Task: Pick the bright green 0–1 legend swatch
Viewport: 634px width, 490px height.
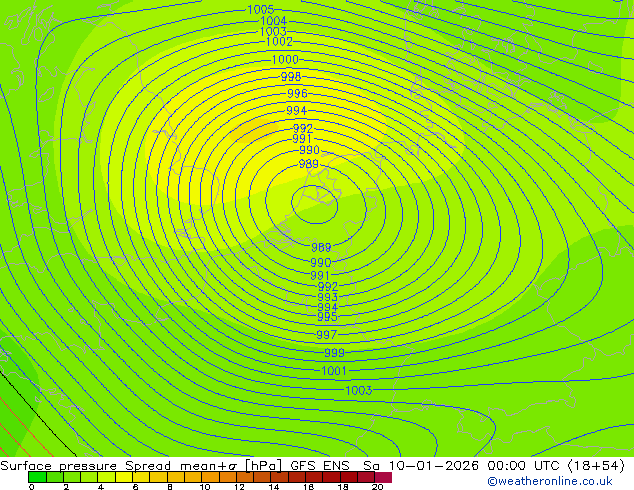Action: pos(37,477)
